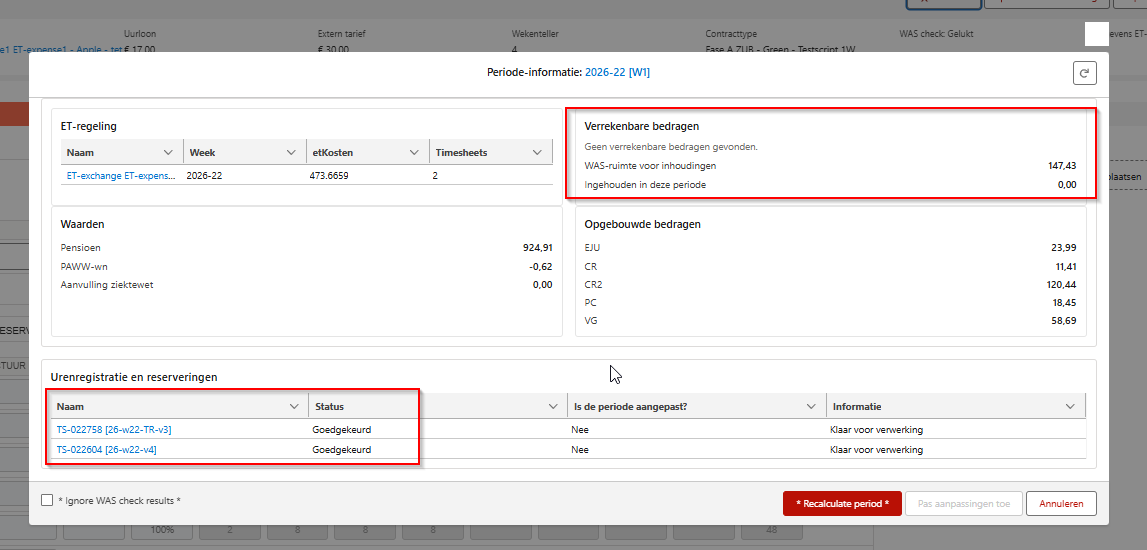
Task: Open timesheet TS-022604 [26-w22-v4] link
Action: [x=106, y=449]
